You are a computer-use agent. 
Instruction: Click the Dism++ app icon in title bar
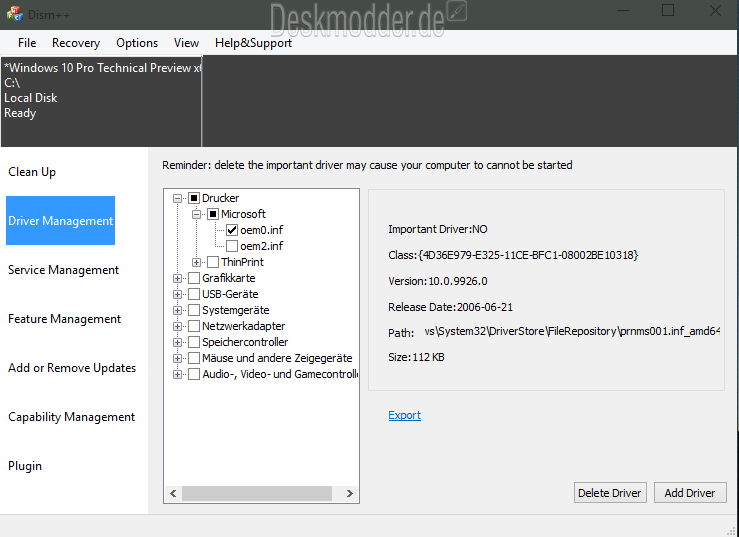click(x=15, y=14)
